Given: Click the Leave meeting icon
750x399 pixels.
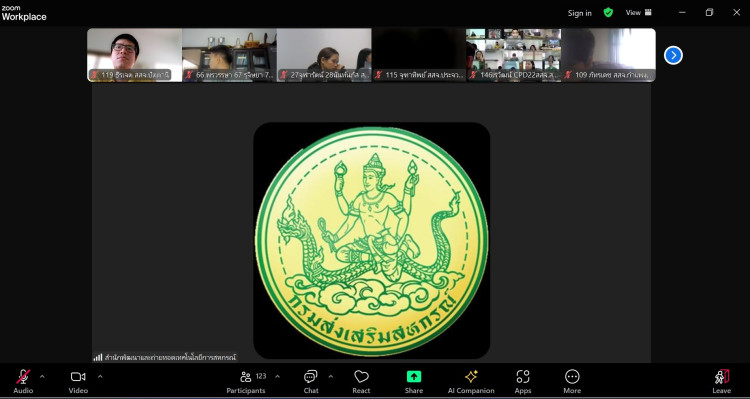Looking at the screenshot, I should [722, 377].
